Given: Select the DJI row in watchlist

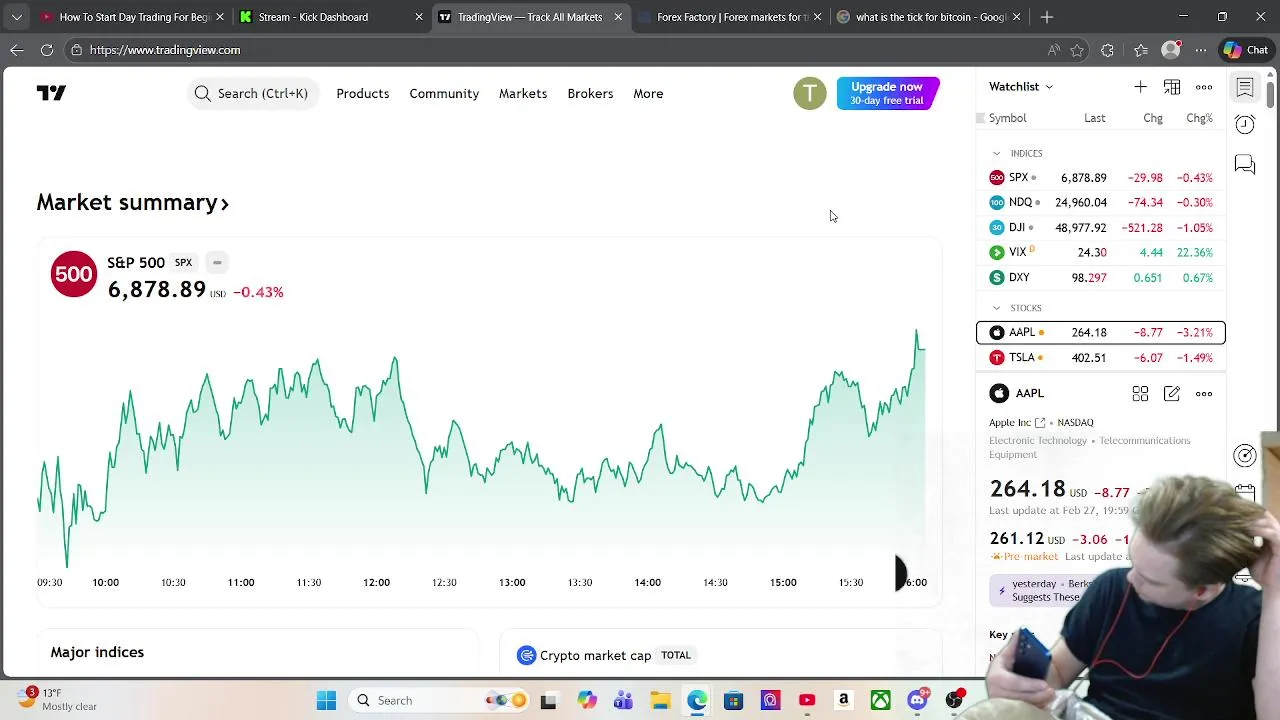Looking at the screenshot, I should [1100, 227].
